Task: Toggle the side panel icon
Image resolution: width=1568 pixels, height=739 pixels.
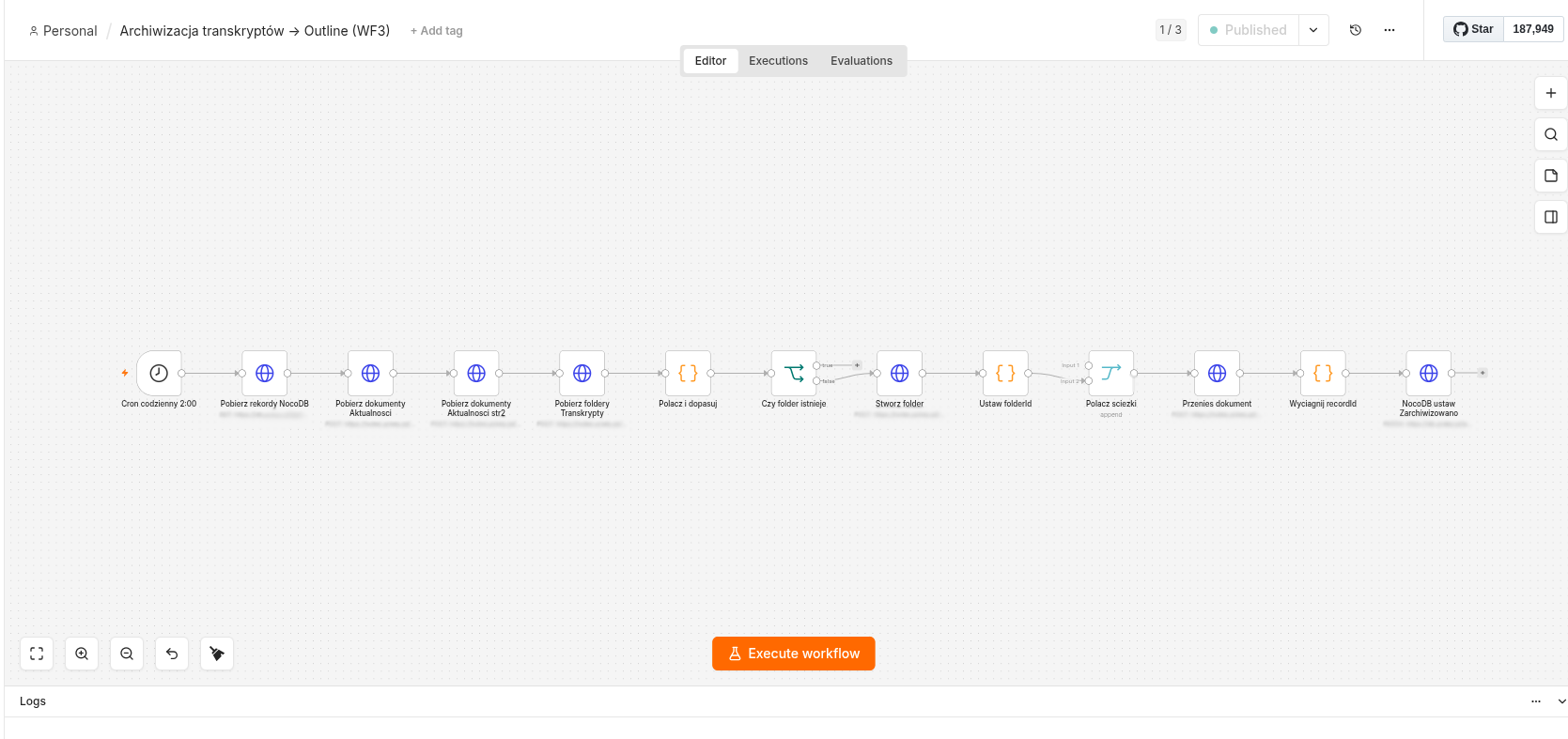Action: [x=1551, y=217]
